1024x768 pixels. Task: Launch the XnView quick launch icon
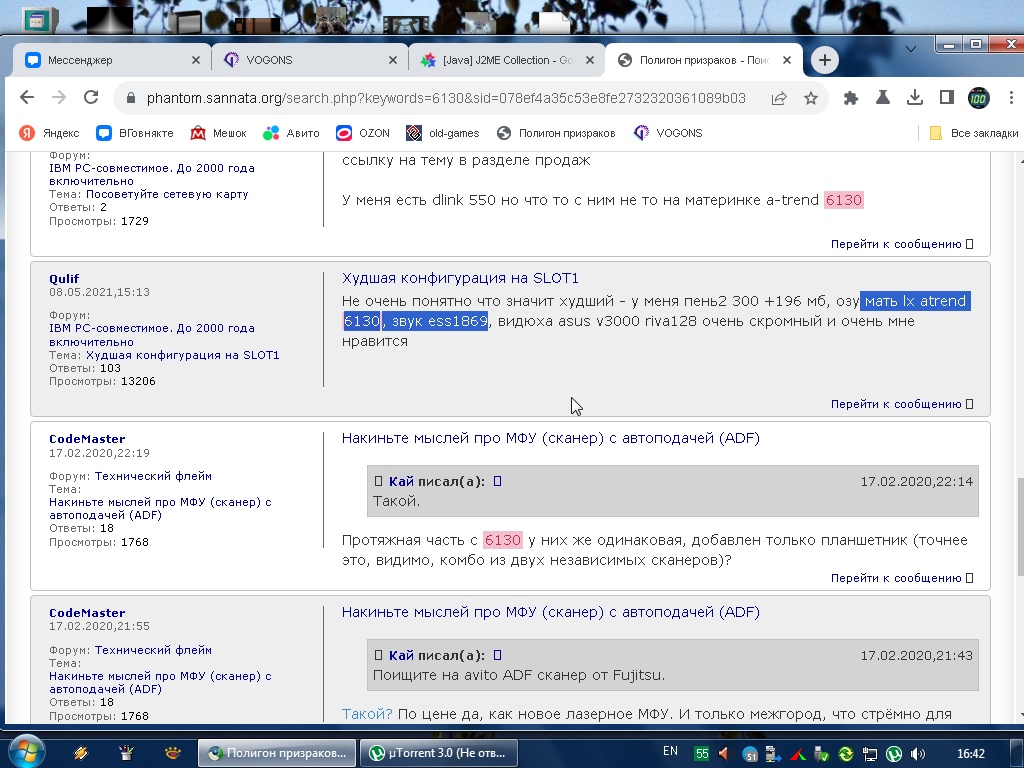tap(172, 753)
